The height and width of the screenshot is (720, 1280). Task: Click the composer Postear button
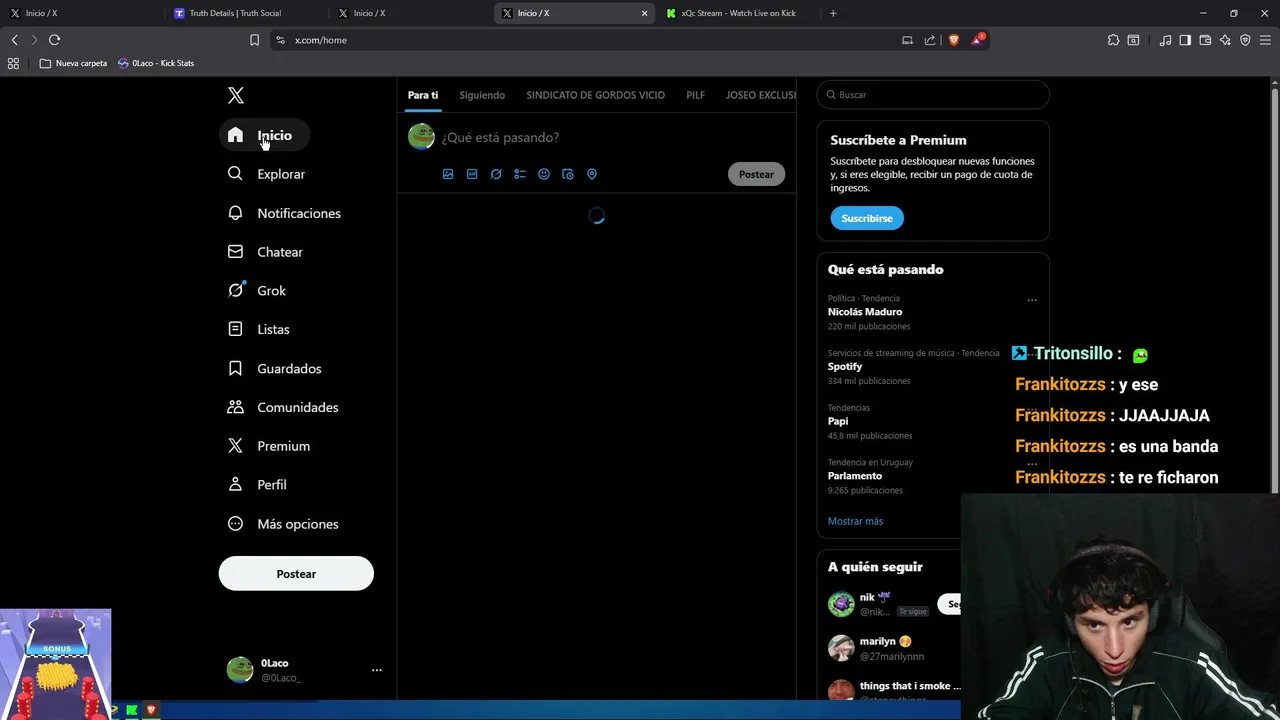[756, 174]
